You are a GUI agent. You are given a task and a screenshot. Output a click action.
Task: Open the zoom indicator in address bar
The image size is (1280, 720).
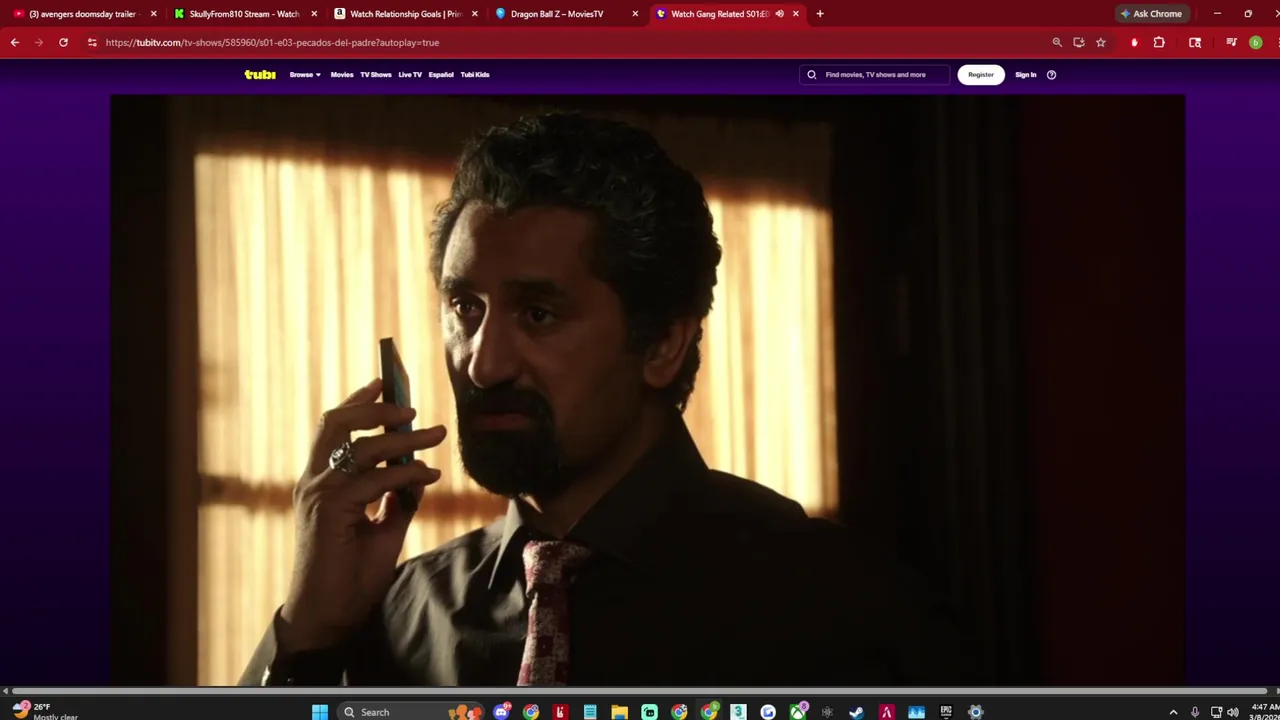pos(1057,42)
